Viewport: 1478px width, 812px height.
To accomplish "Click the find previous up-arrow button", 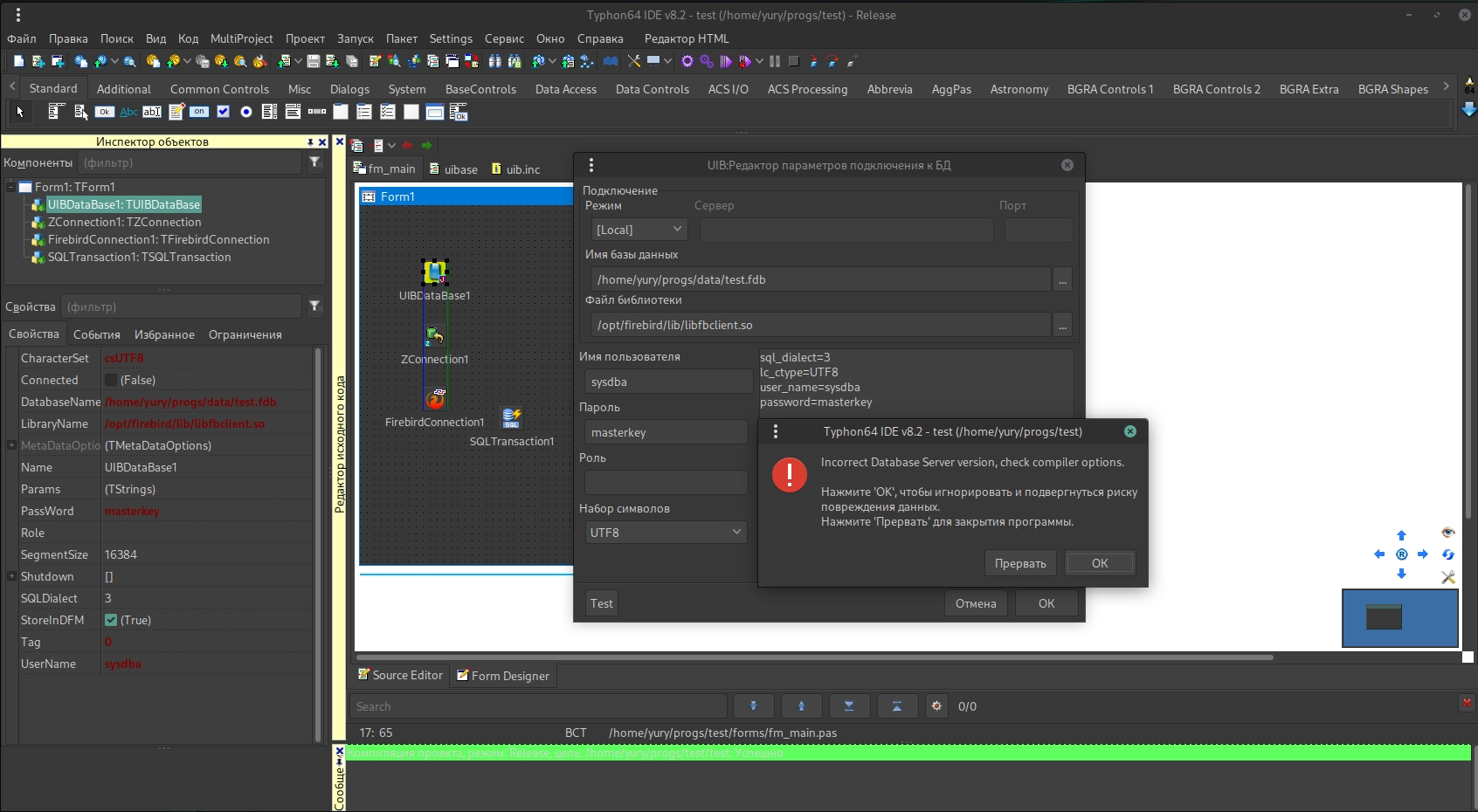I will [x=801, y=705].
